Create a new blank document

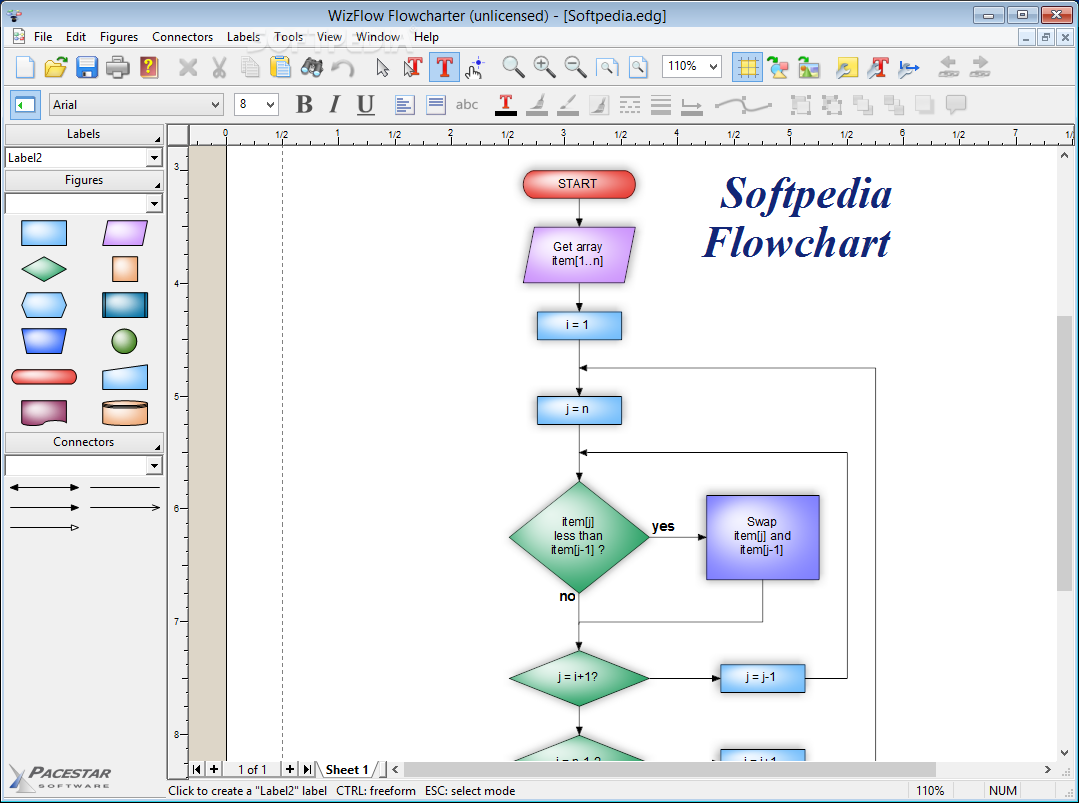(25, 67)
